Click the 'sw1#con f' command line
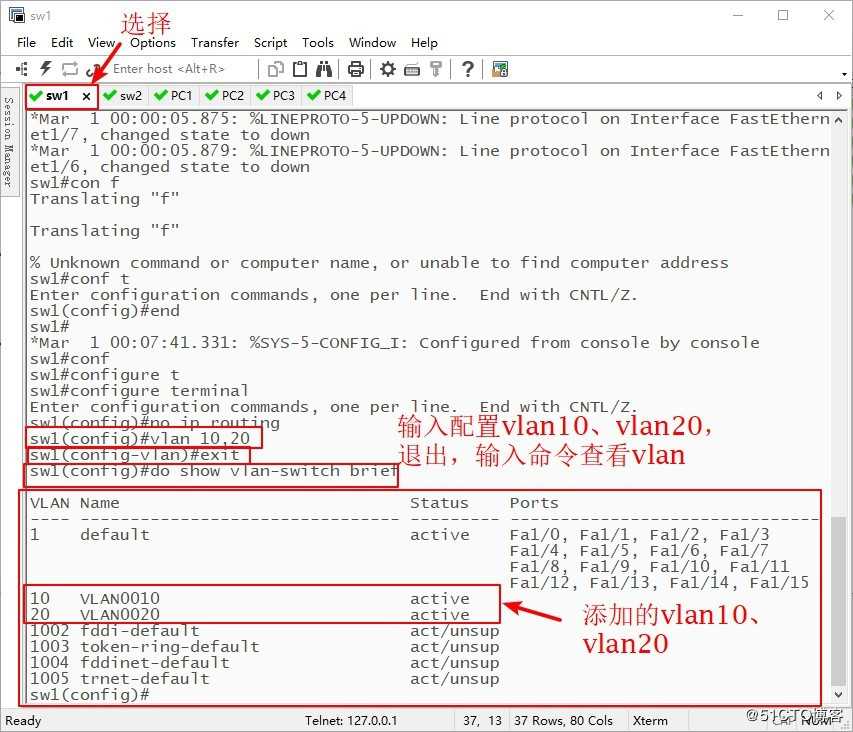The image size is (853, 732). click(74, 183)
